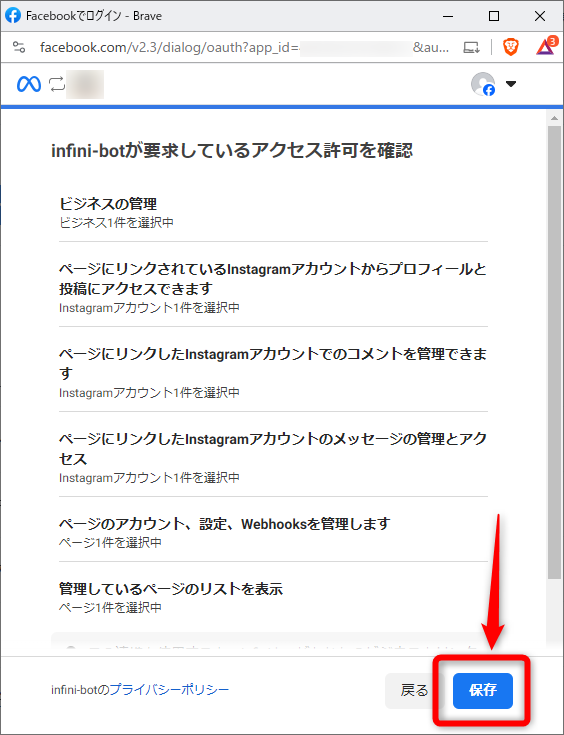Click the facebook.com URL address field
Image resolution: width=564 pixels, height=735 pixels.
(x=244, y=47)
